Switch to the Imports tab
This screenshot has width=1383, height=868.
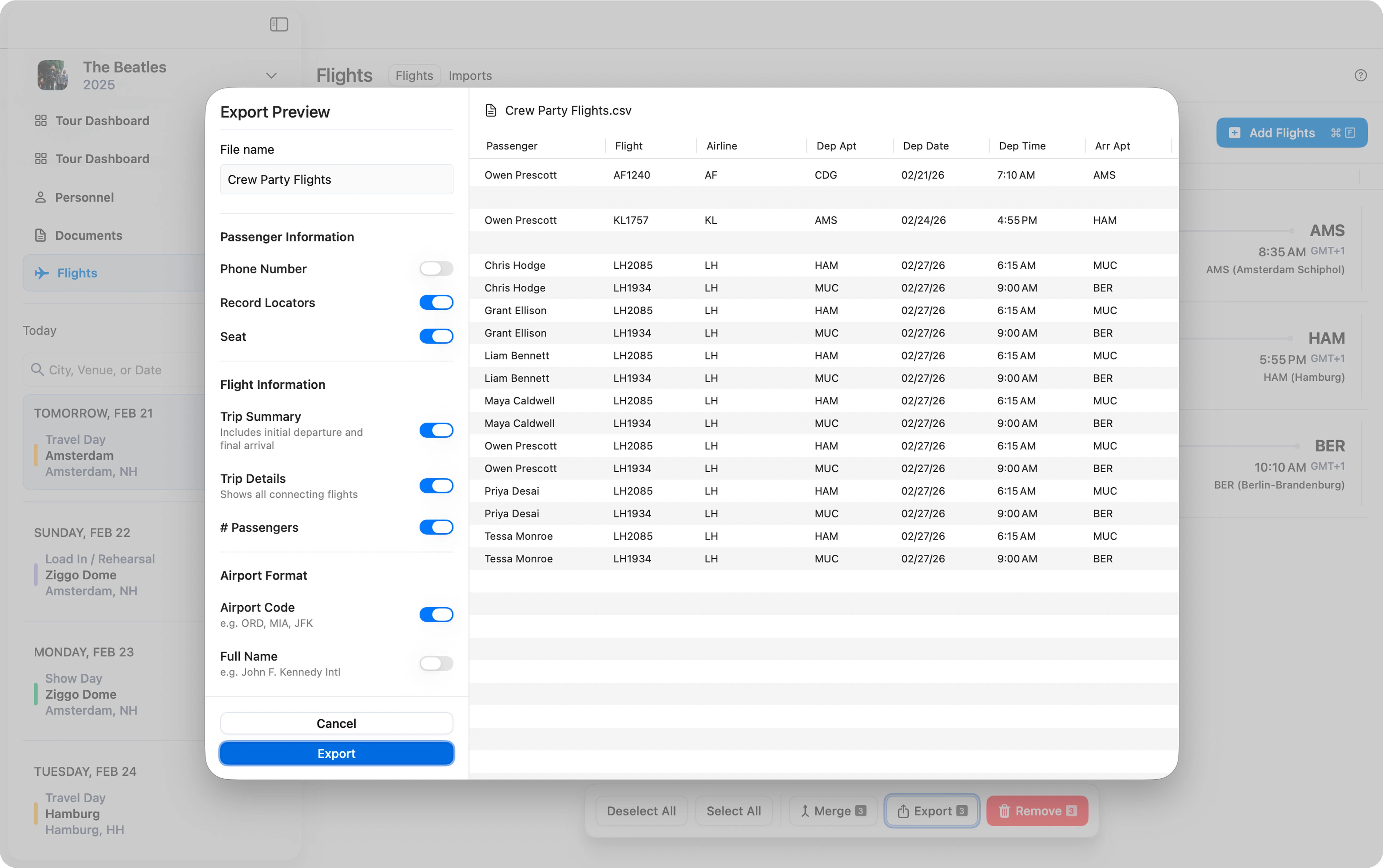(x=470, y=75)
